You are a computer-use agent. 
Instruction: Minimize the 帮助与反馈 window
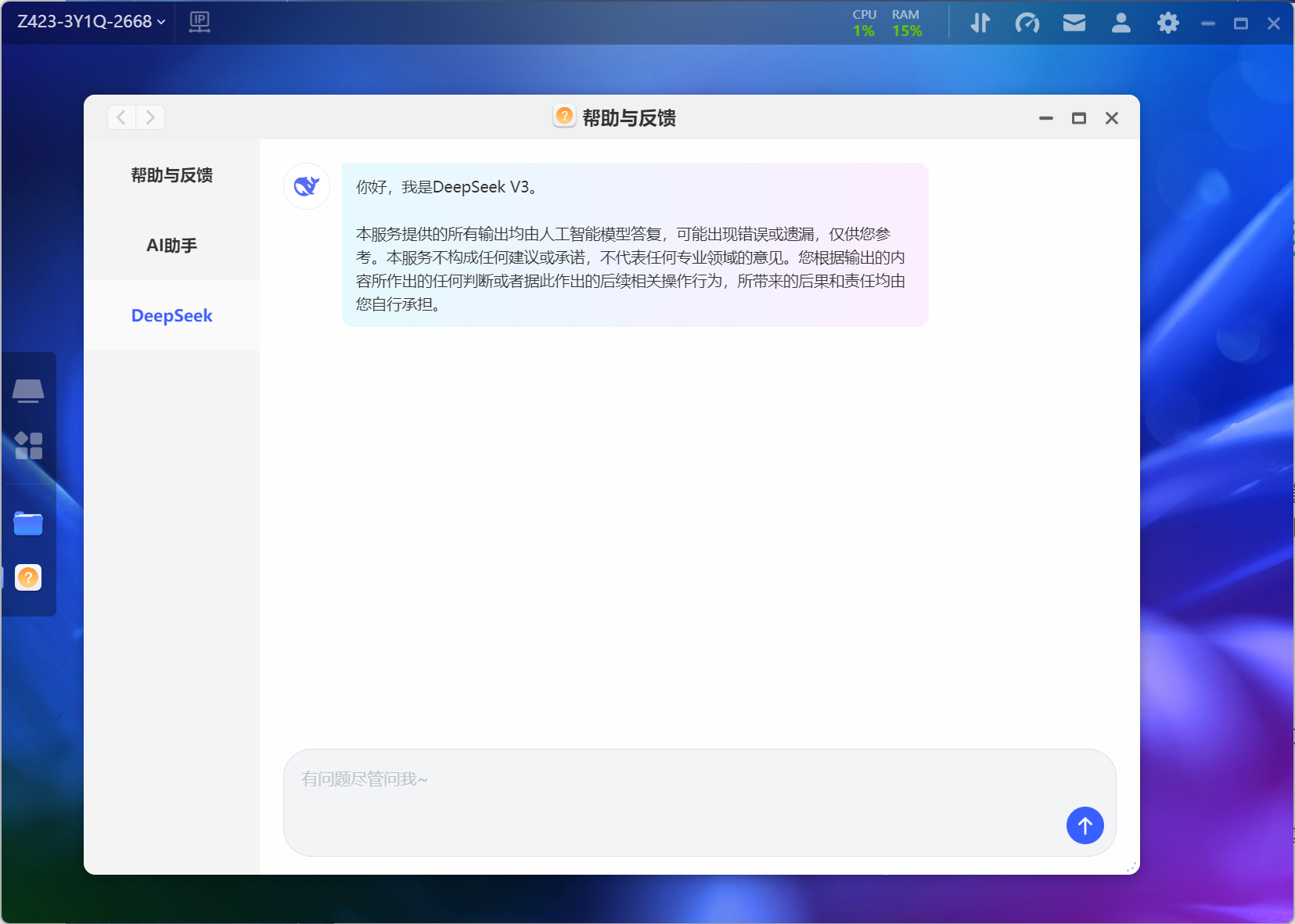click(1046, 118)
